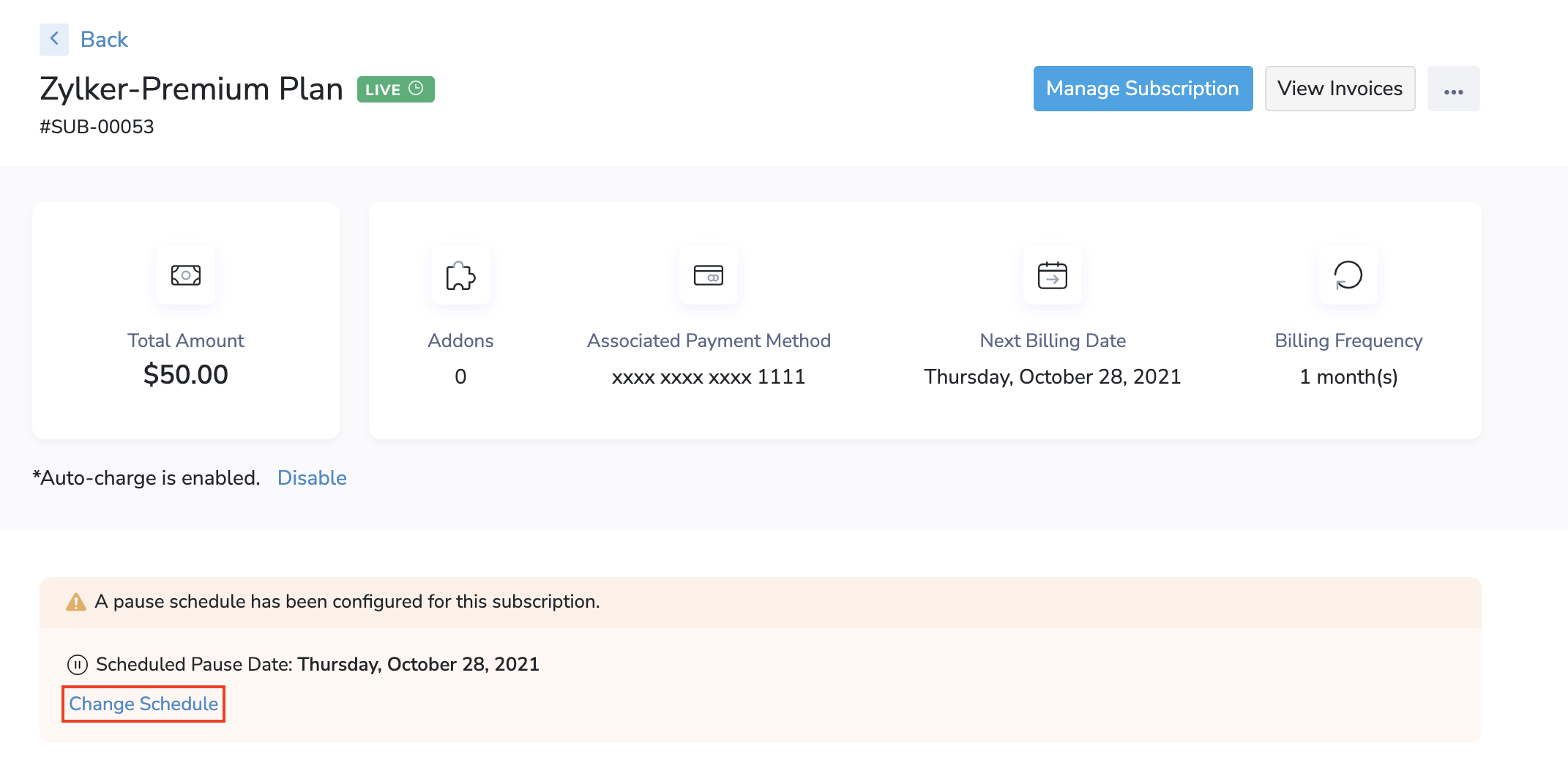The image size is (1568, 760).
Task: Click the card number ending 1111
Action: (x=708, y=377)
